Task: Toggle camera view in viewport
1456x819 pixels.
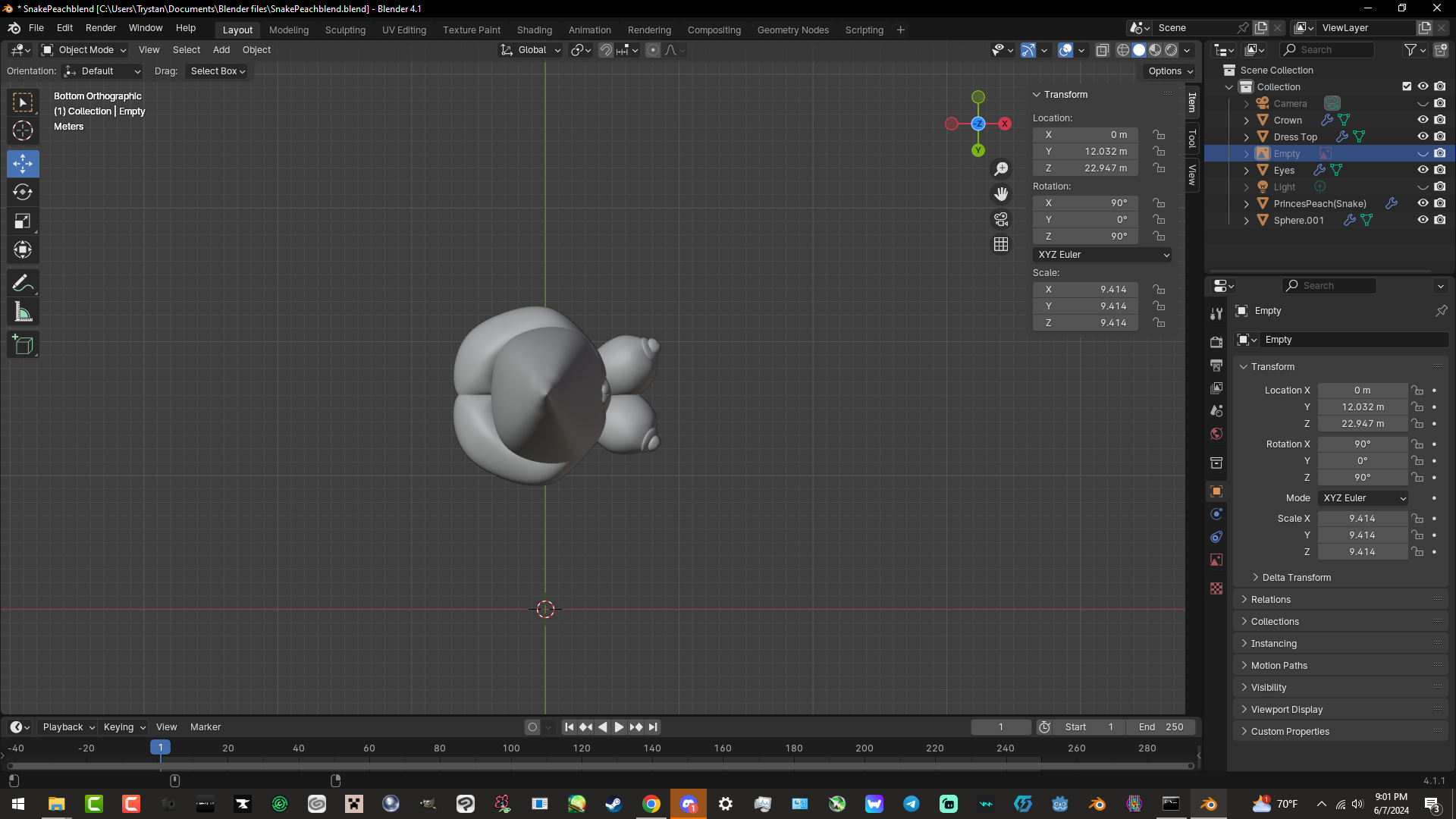Action: point(1001,220)
